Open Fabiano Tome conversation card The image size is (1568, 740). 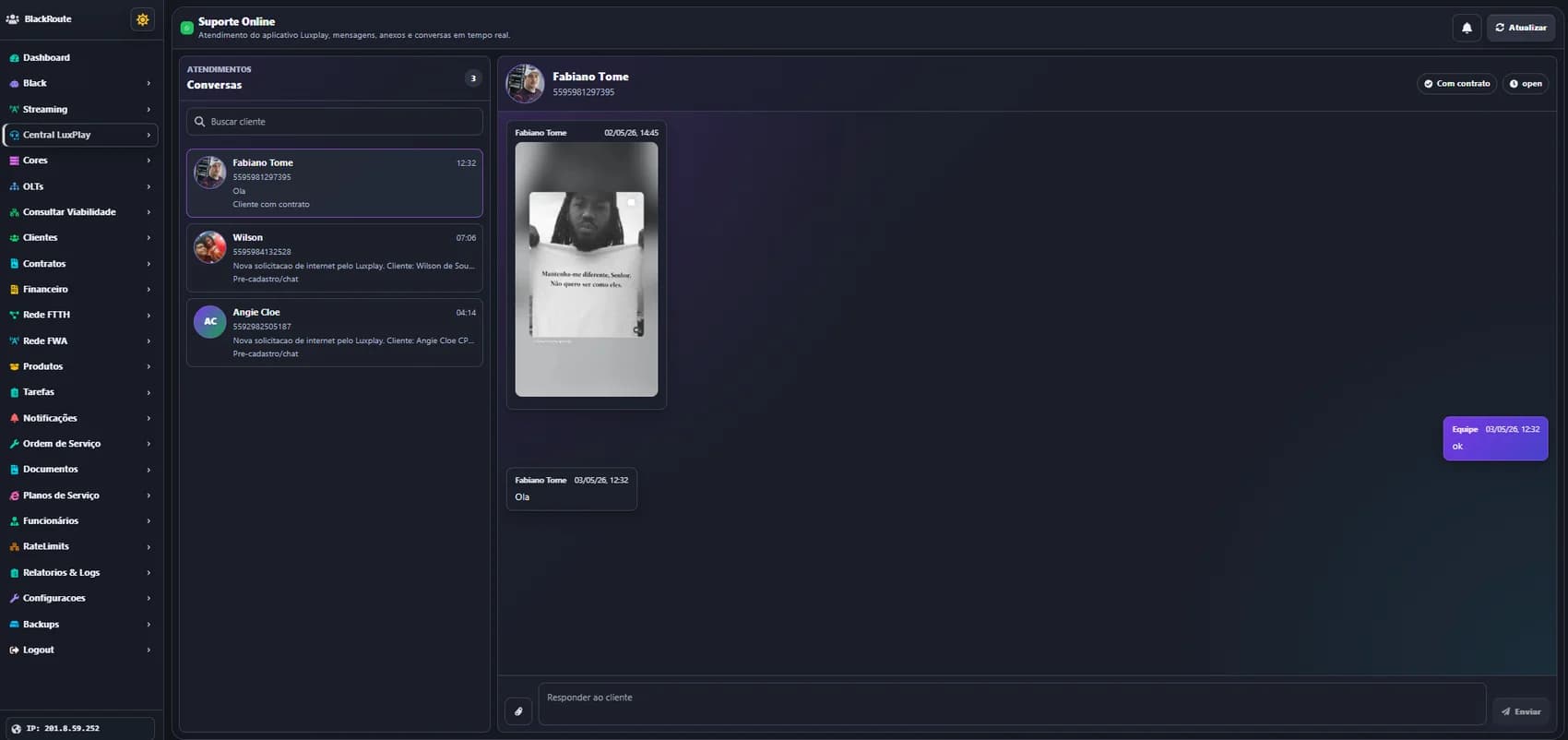point(335,183)
